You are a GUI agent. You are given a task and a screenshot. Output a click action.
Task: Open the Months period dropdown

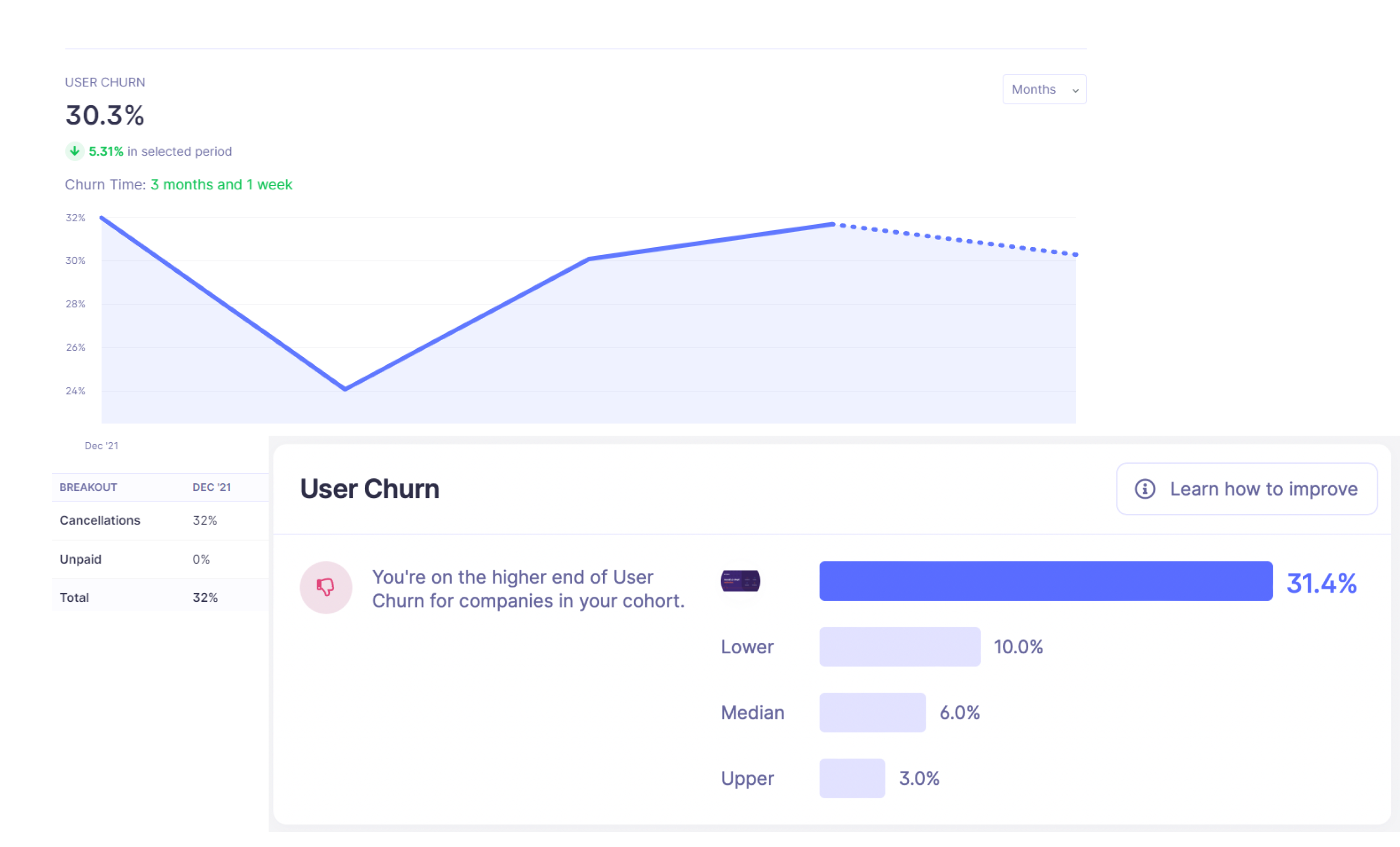pos(1043,89)
